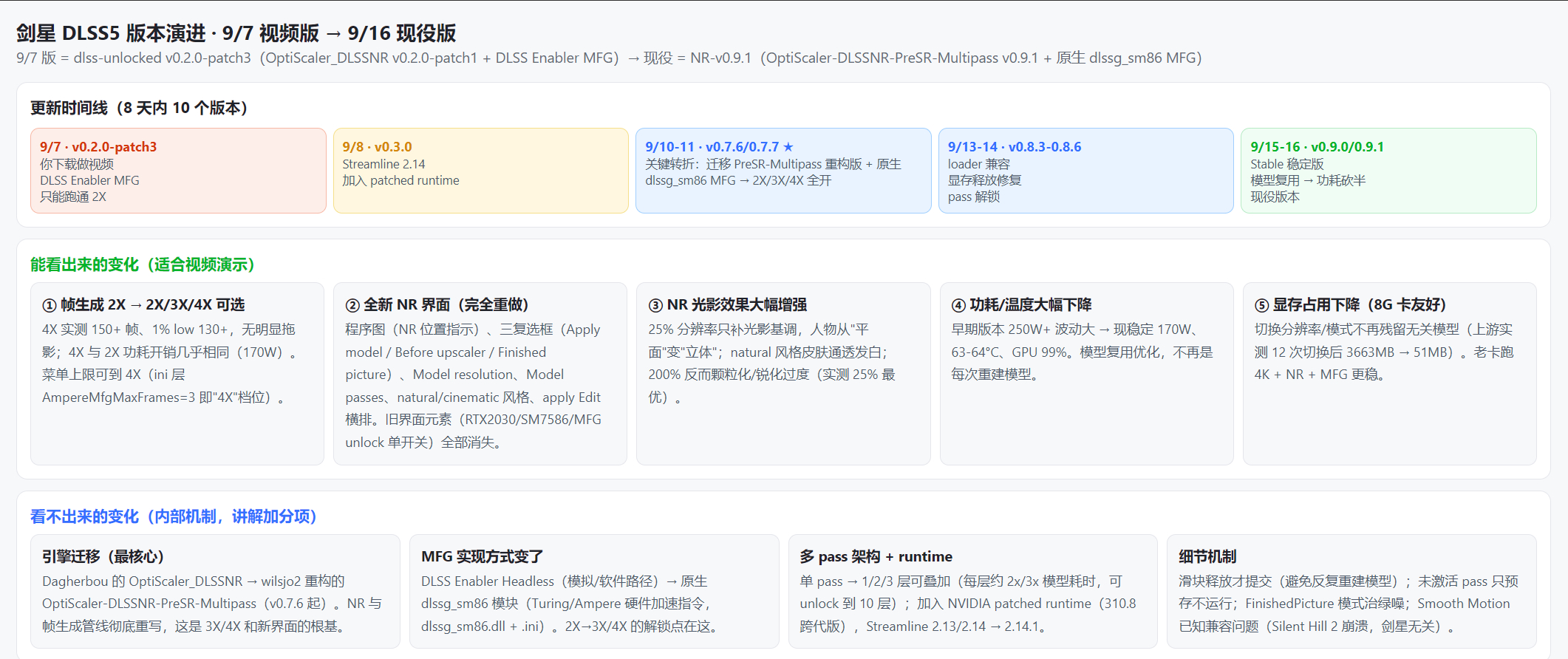
Task: Click the text "只能跑通 2X"
Action: (x=73, y=197)
